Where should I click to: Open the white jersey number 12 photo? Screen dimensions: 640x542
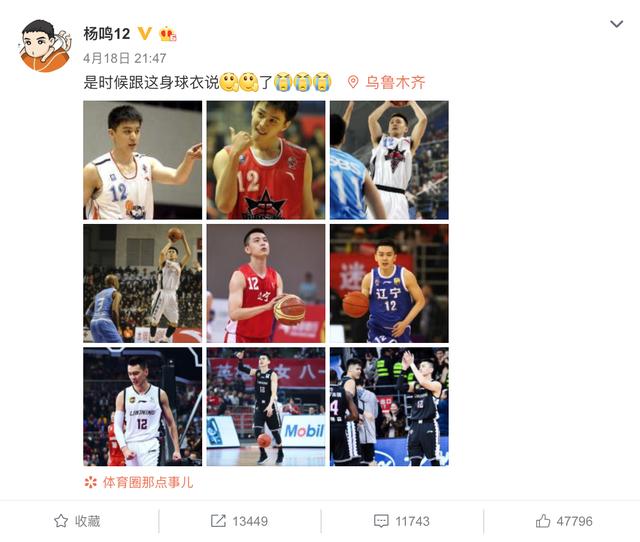tap(142, 160)
